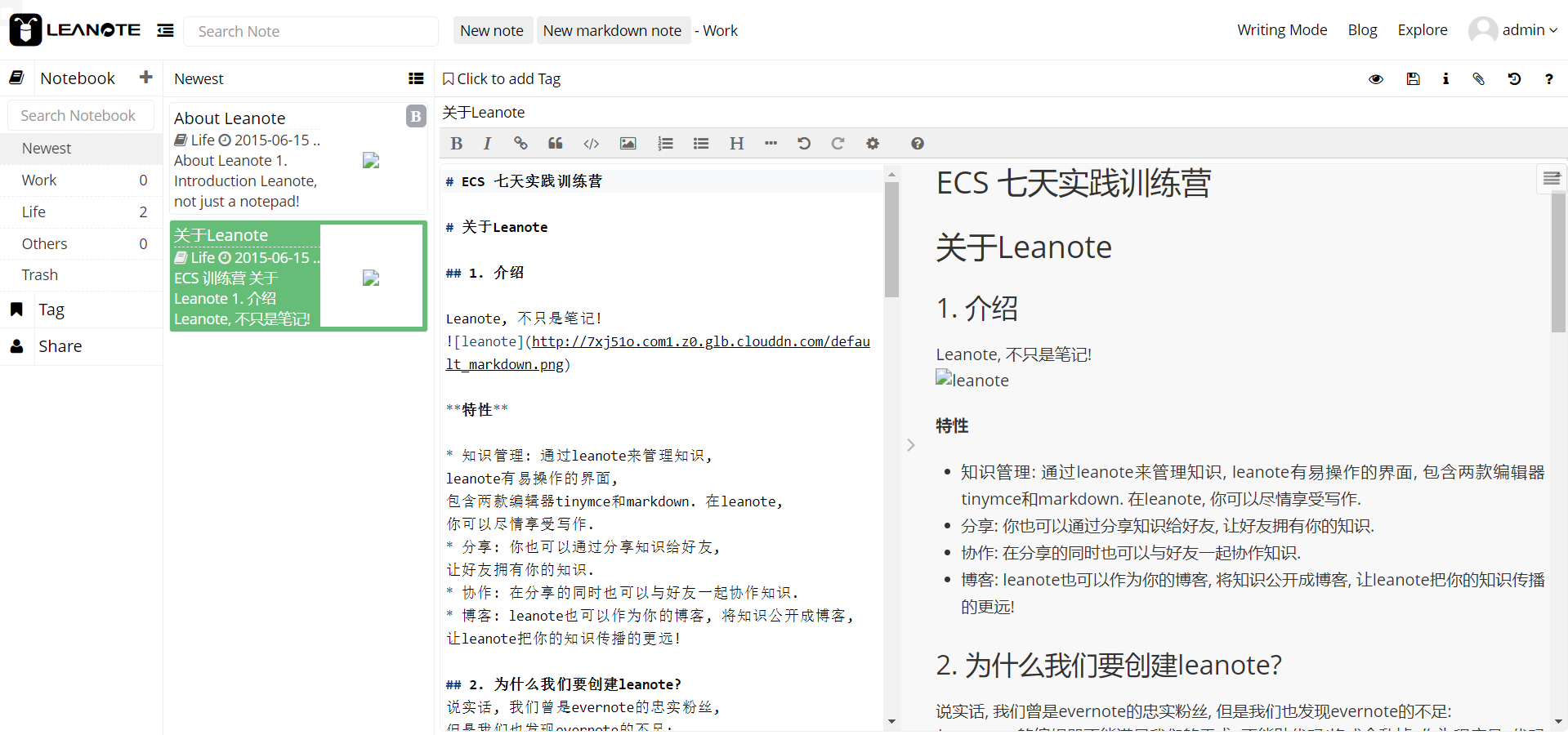Open note info icon
The width and height of the screenshot is (1568, 735).
pos(1445,79)
